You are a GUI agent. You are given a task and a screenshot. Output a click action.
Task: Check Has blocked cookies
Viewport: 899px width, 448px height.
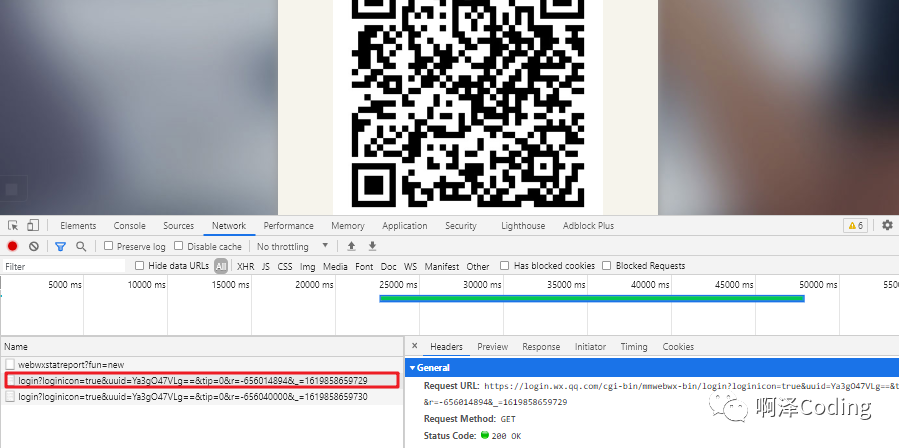pyautogui.click(x=505, y=266)
